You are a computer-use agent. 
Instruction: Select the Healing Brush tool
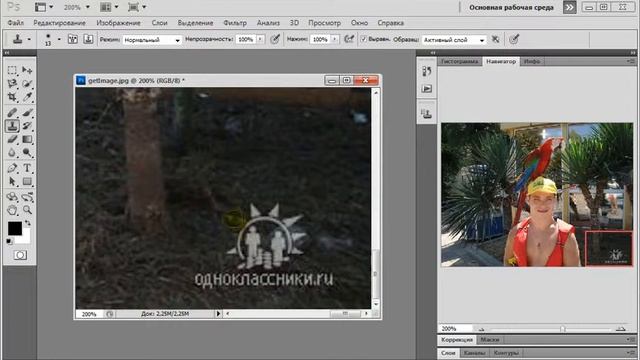click(12, 112)
